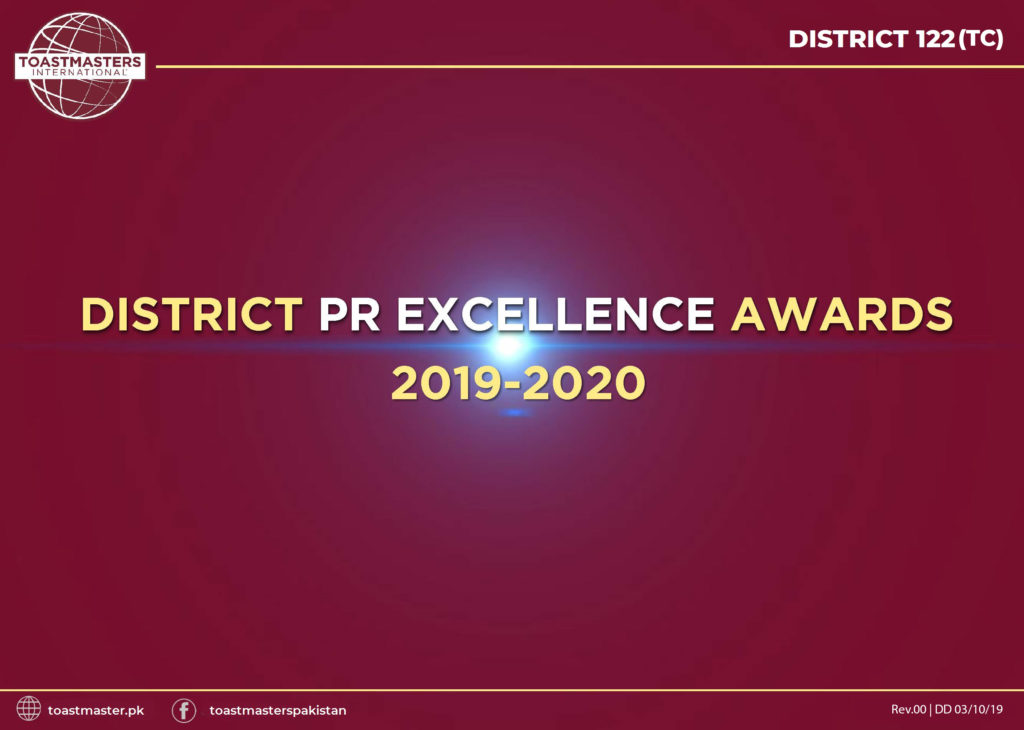This screenshot has height=730, width=1024.
Task: Click the globe website icon
Action: coord(28,708)
